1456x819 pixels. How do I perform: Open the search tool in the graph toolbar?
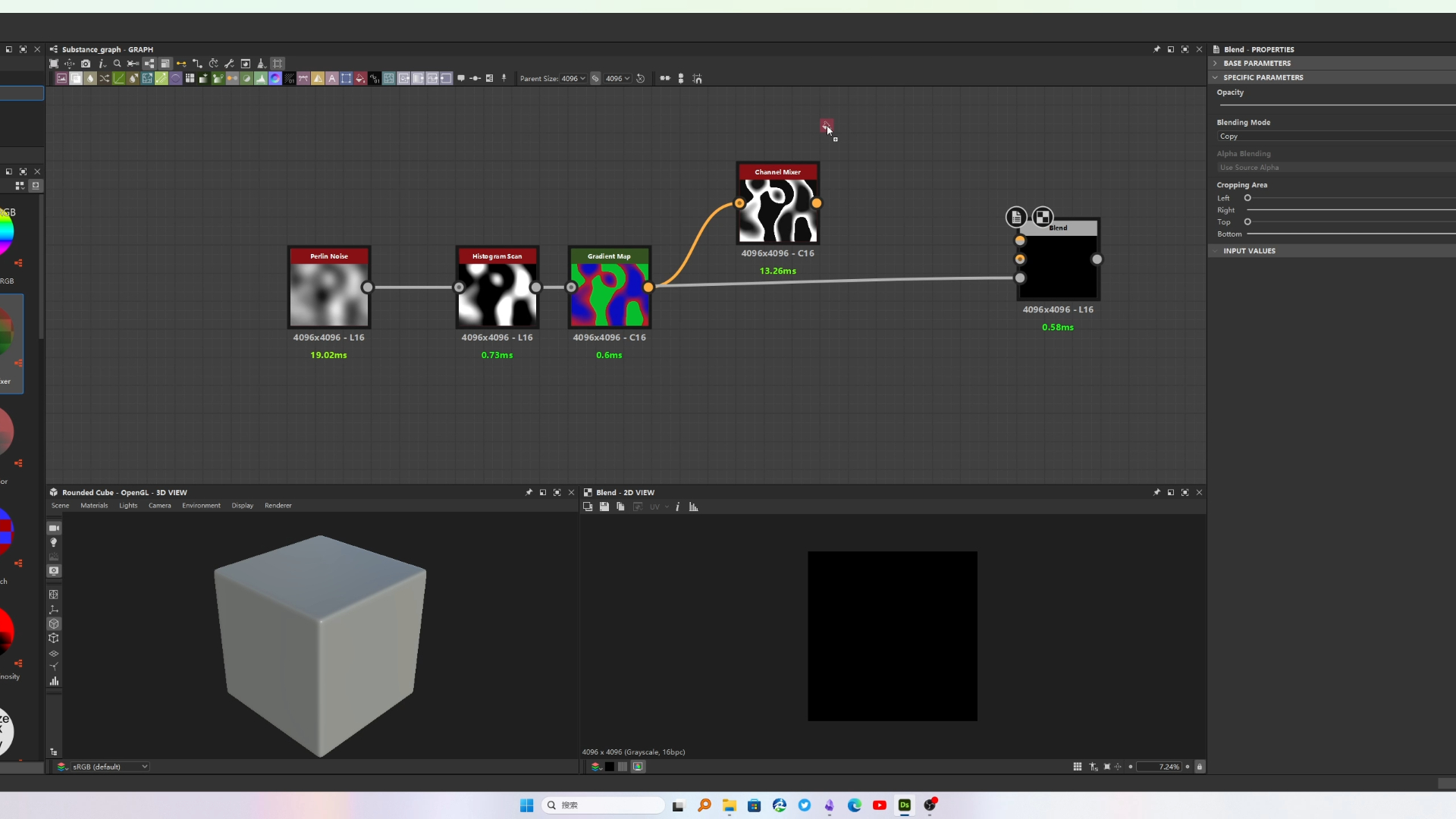click(x=118, y=63)
